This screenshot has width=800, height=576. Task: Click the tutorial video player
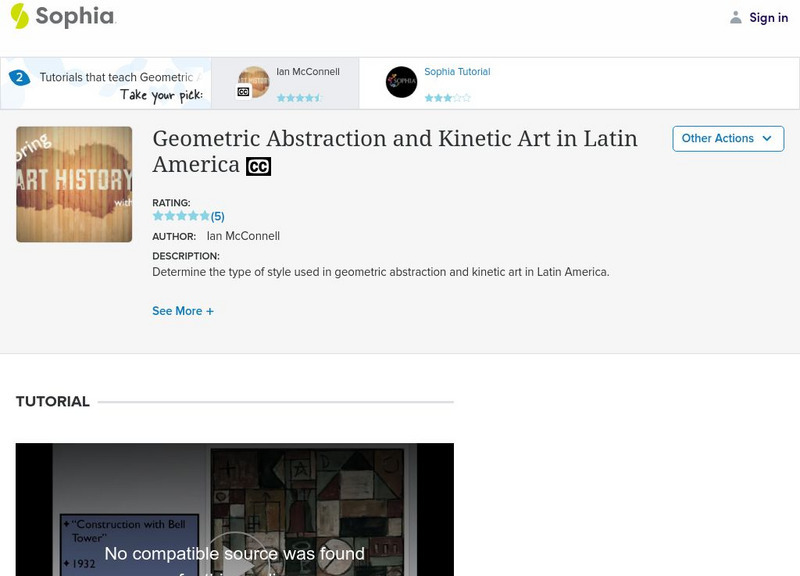[x=234, y=509]
